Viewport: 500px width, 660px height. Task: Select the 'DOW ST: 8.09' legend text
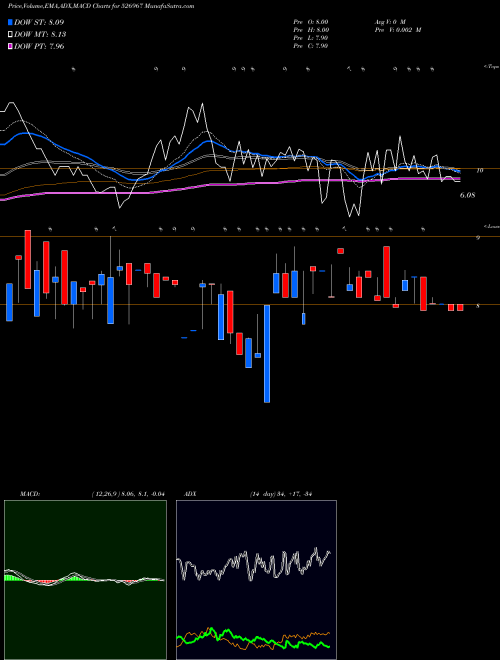click(x=39, y=22)
